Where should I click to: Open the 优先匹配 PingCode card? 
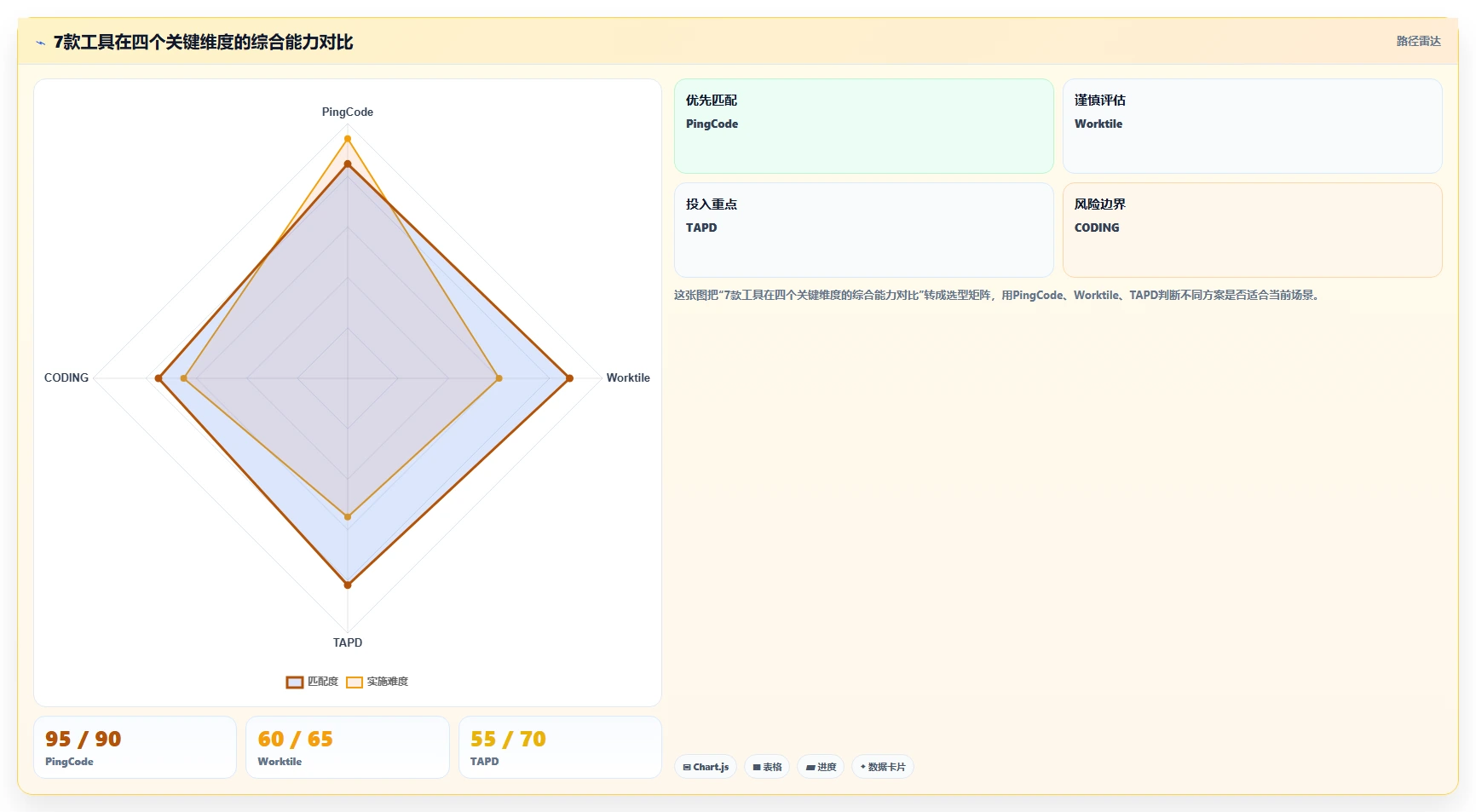click(x=864, y=126)
